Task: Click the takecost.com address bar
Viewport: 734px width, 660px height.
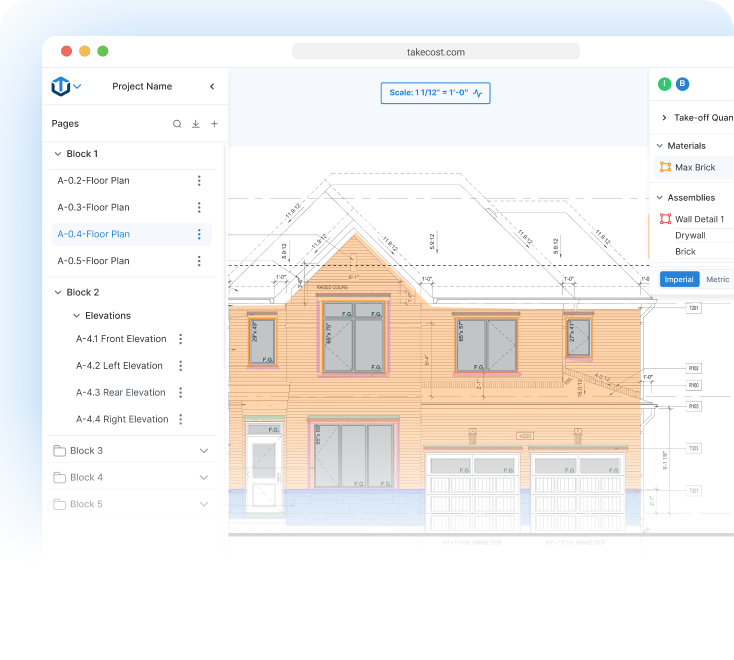Action: click(435, 52)
